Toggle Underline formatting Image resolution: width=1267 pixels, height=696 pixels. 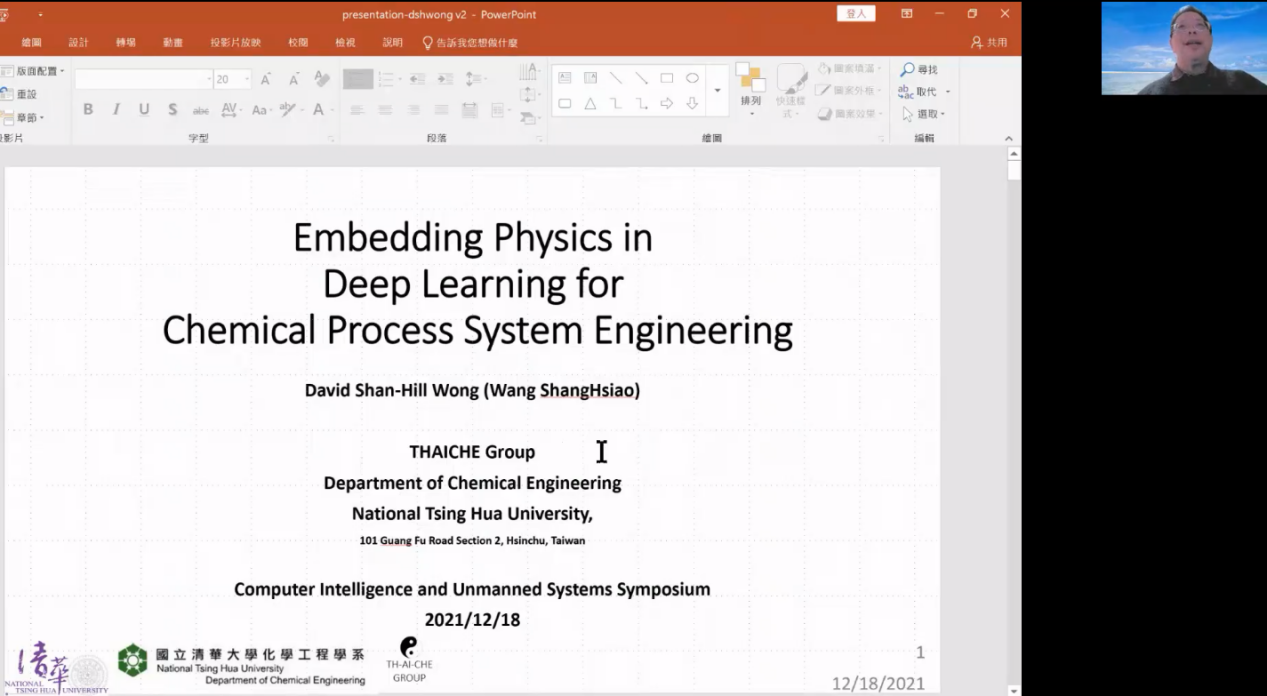point(144,109)
